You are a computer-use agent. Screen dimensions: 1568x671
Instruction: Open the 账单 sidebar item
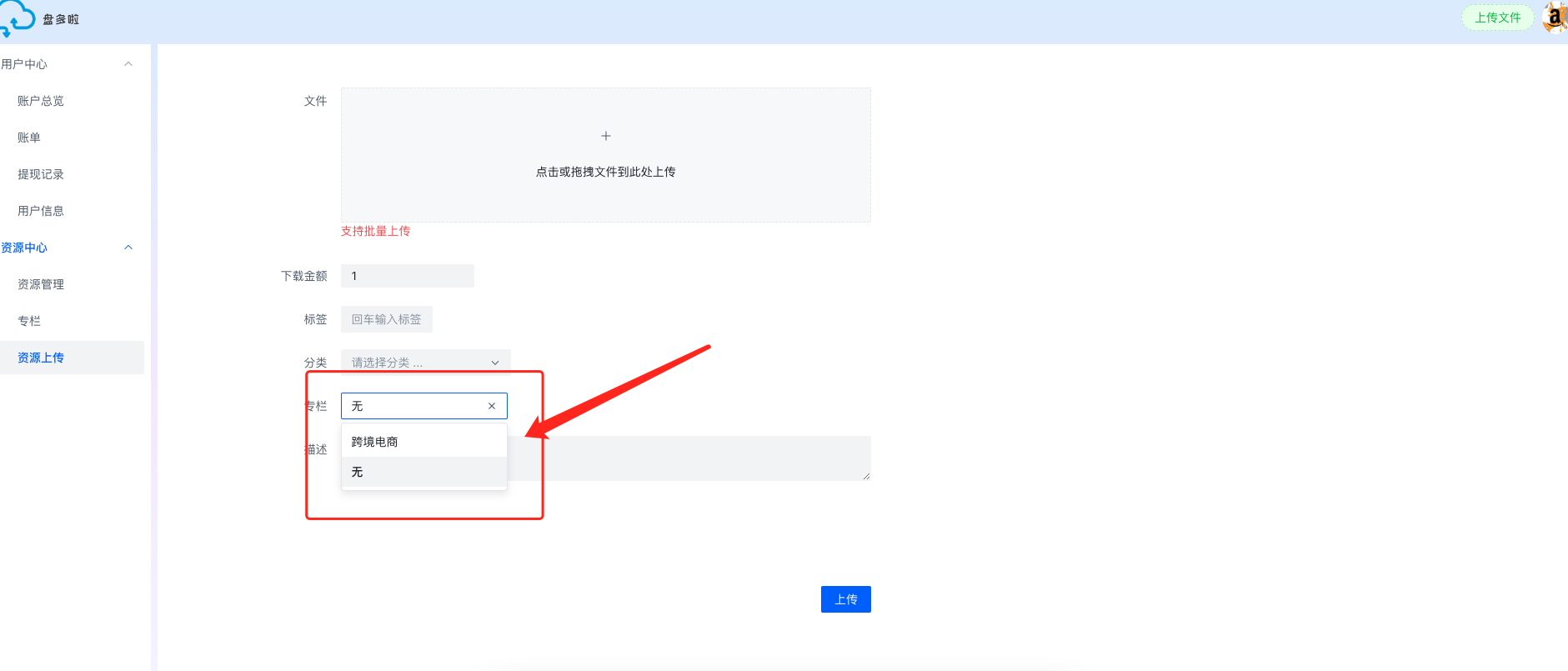point(29,138)
